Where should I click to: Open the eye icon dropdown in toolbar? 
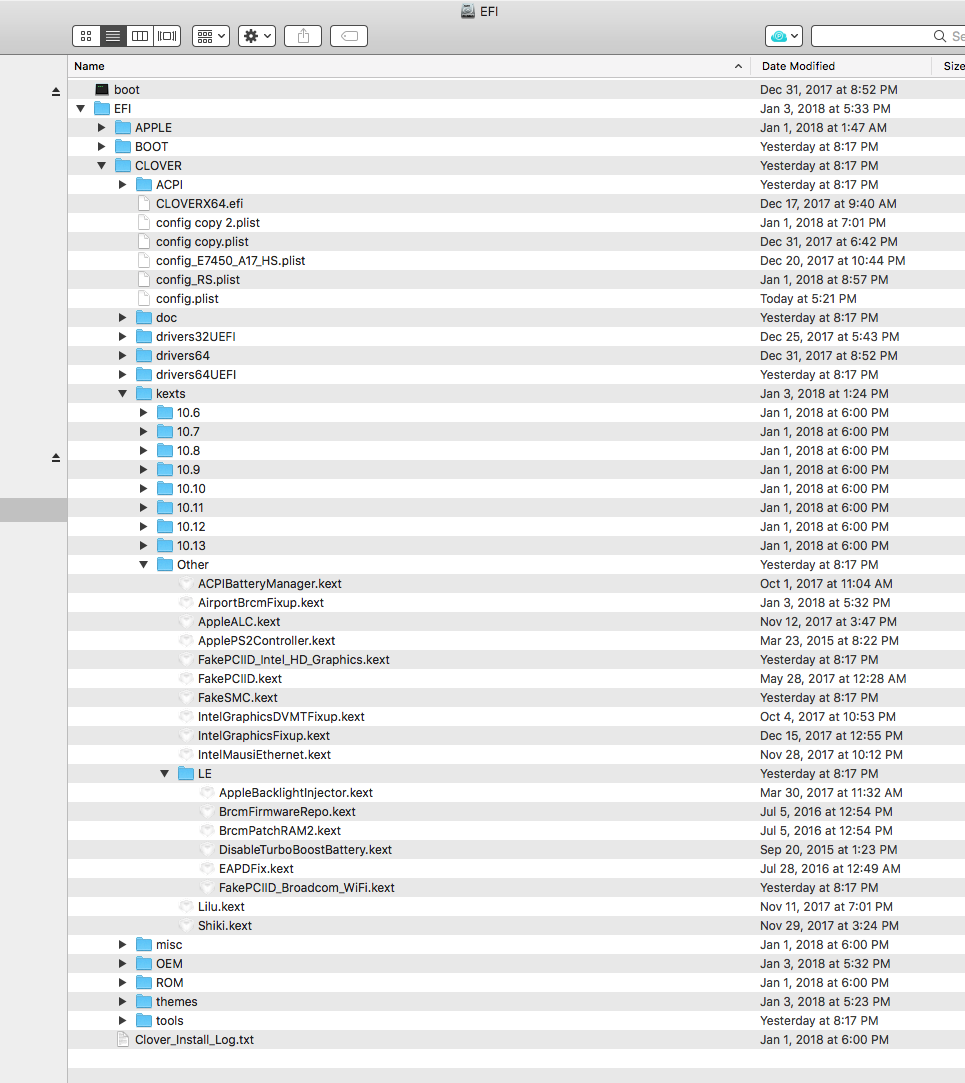point(783,36)
